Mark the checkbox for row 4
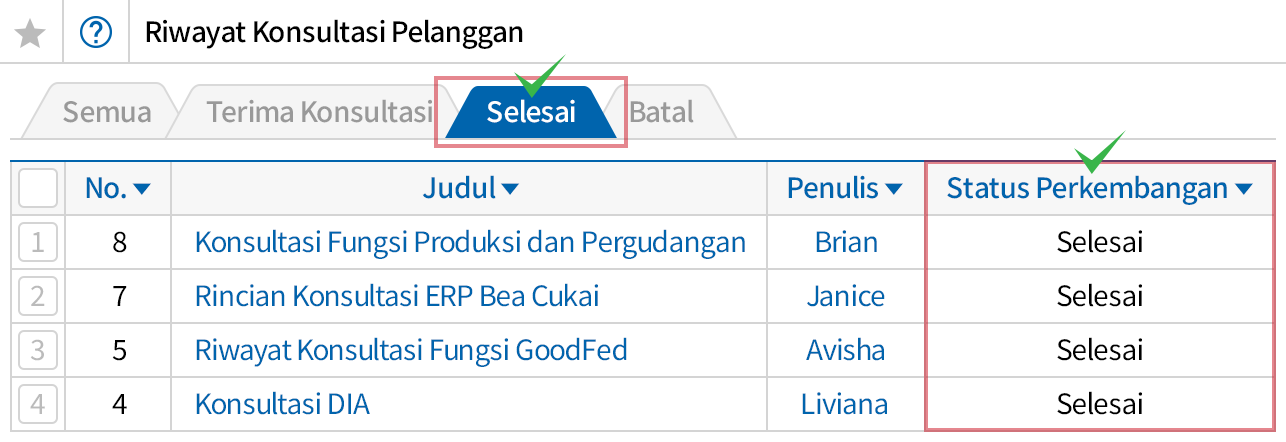Image resolution: width=1286 pixels, height=442 pixels. click(38, 405)
